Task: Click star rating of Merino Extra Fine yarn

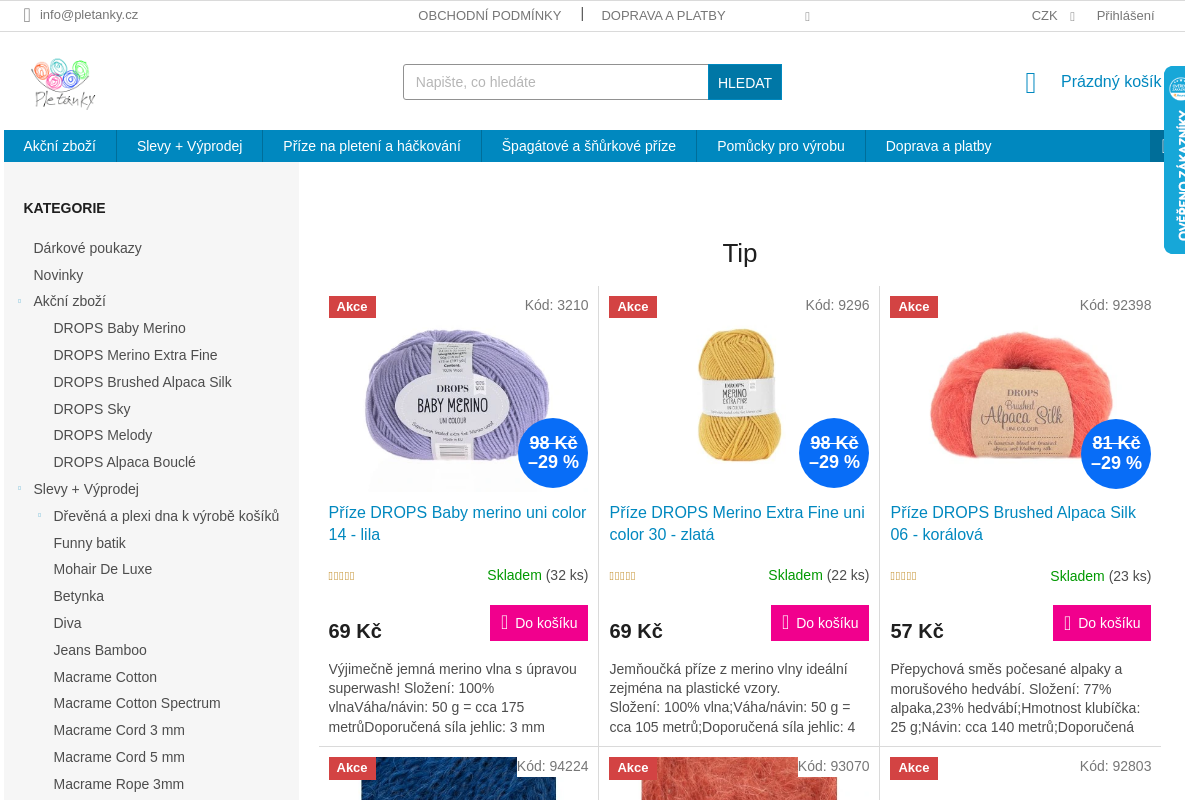Action: (x=623, y=577)
